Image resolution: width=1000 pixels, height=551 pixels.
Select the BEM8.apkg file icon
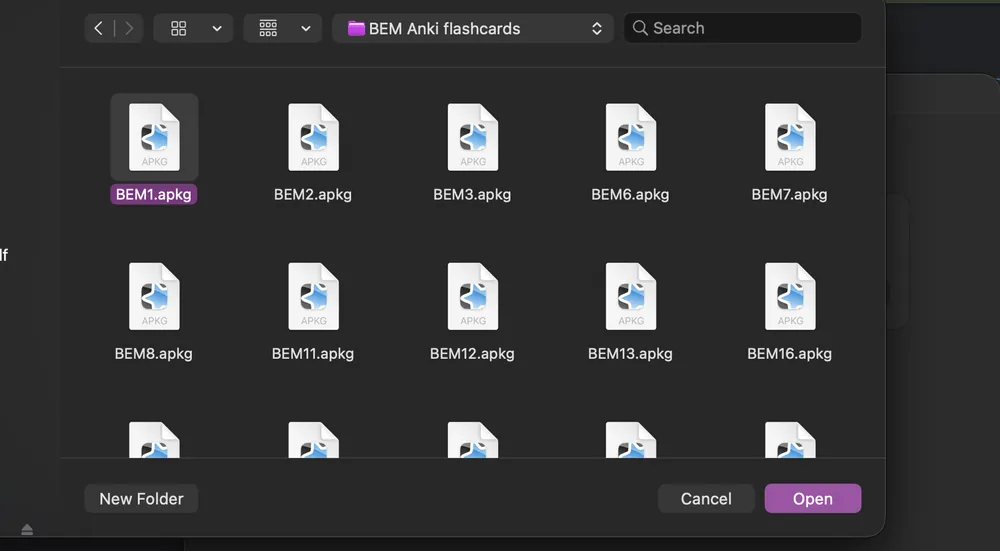[154, 297]
